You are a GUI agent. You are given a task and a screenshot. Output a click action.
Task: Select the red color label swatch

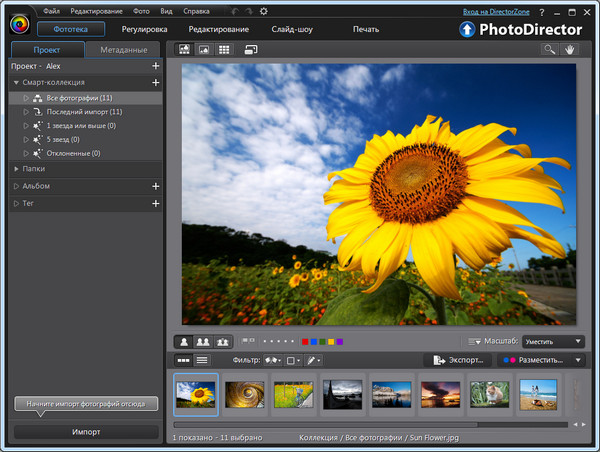[305, 342]
